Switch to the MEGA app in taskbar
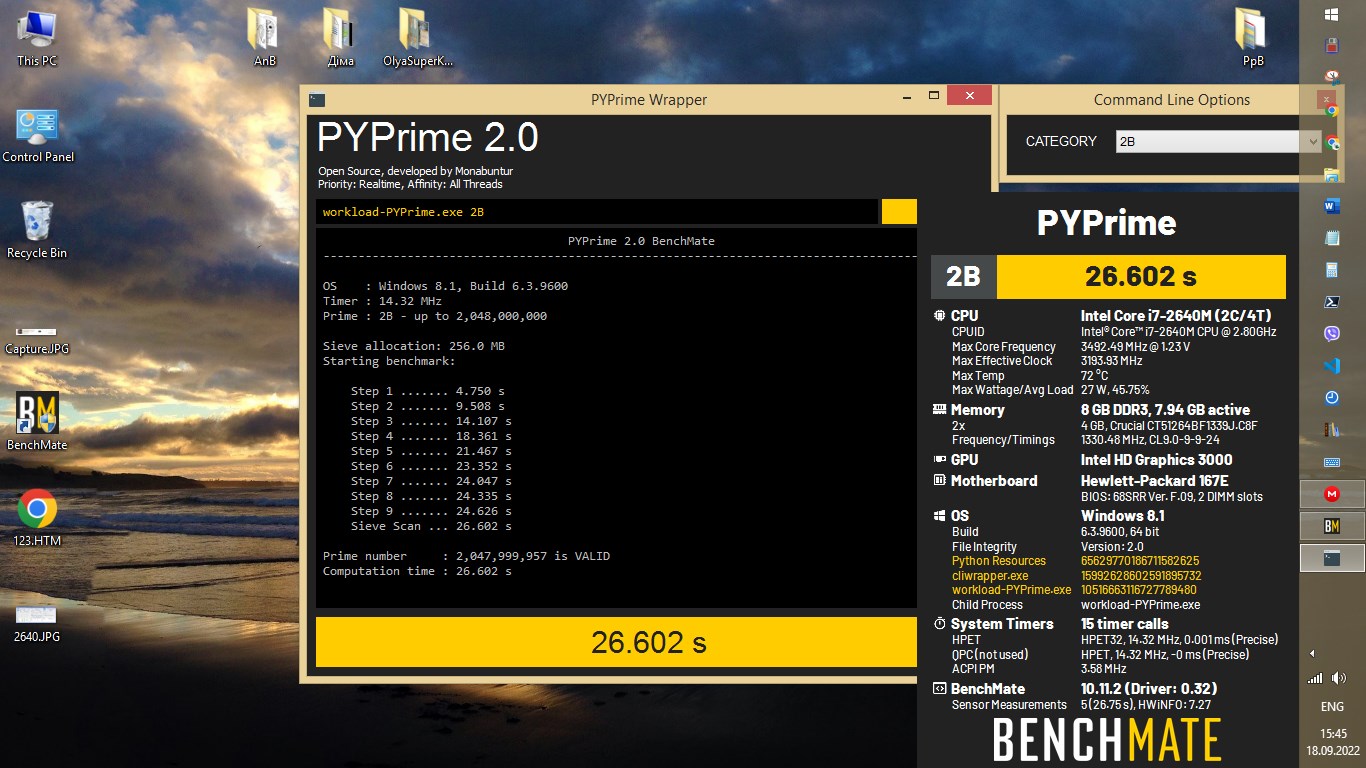 click(1332, 494)
